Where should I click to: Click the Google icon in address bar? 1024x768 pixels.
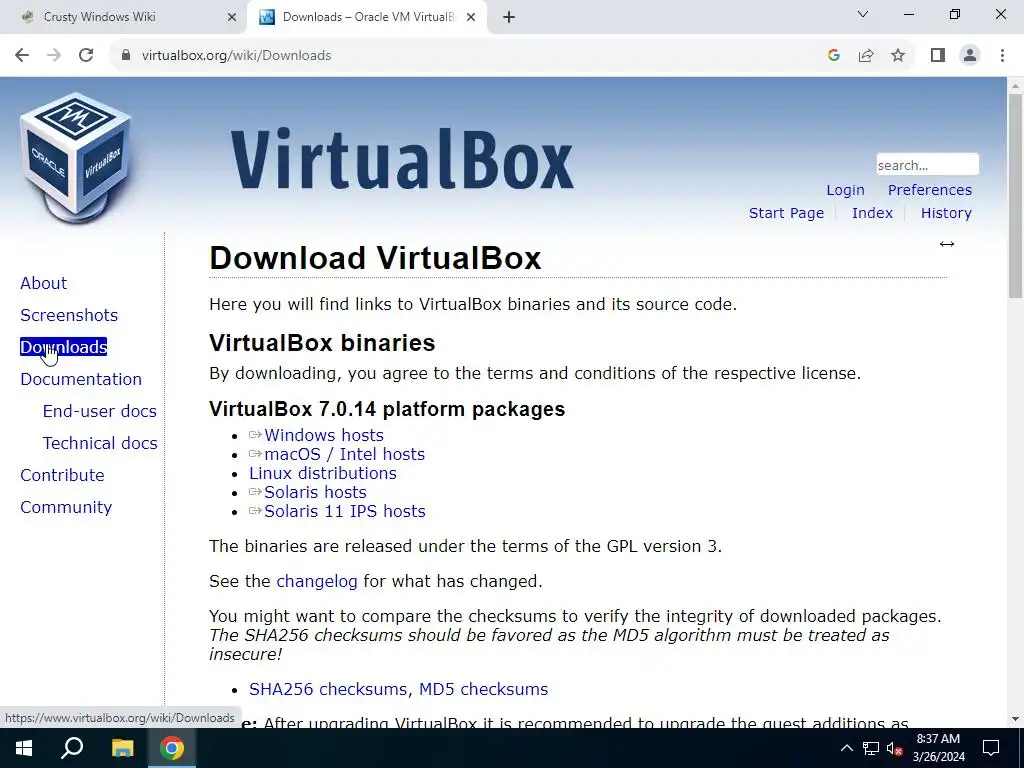[x=833, y=56]
